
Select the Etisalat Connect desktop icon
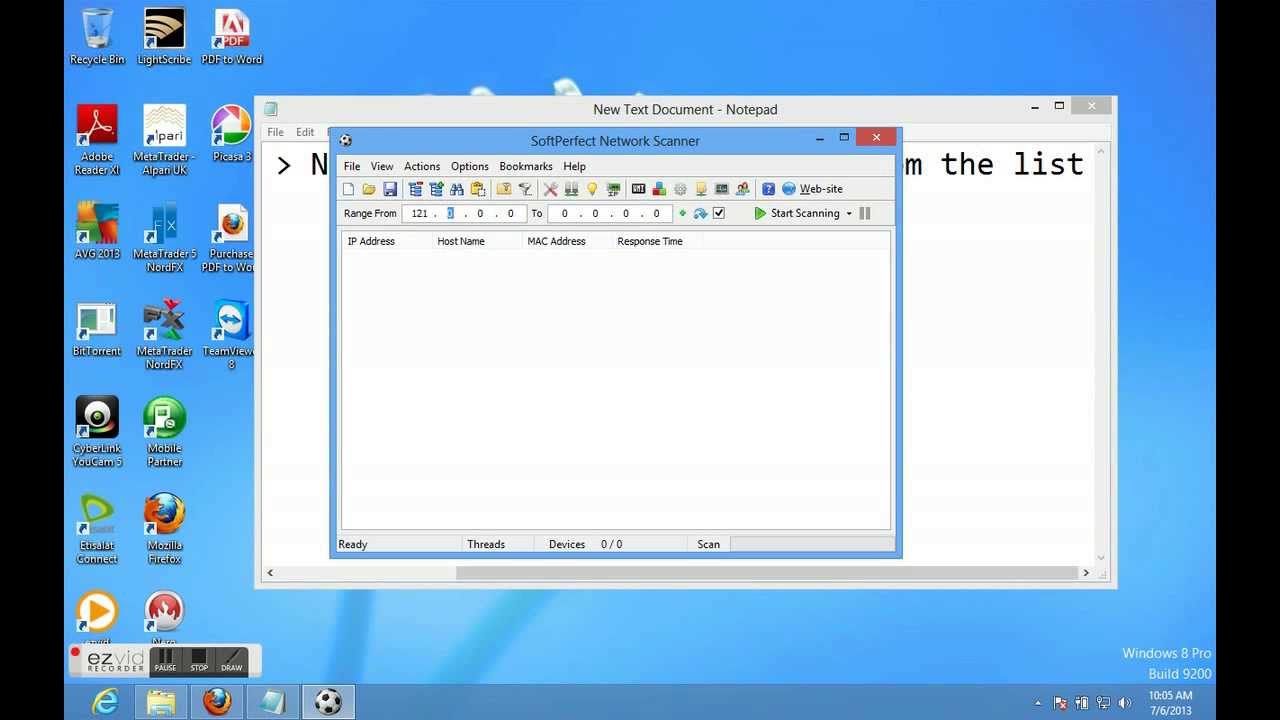97,529
